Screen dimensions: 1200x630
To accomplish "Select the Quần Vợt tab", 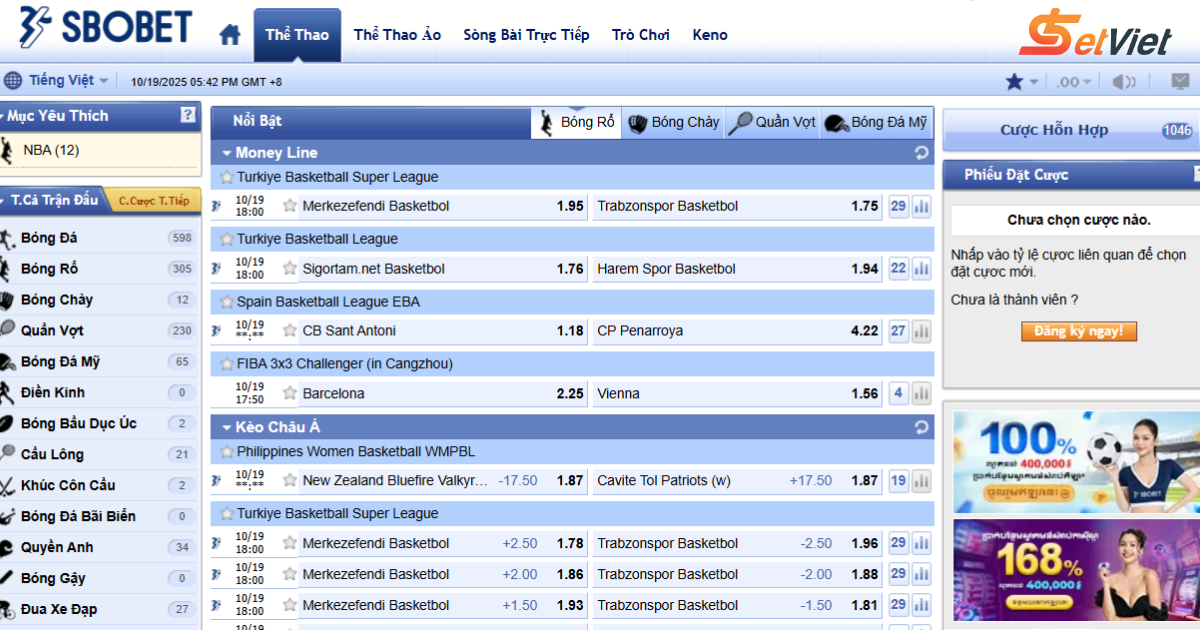I will click(772, 123).
